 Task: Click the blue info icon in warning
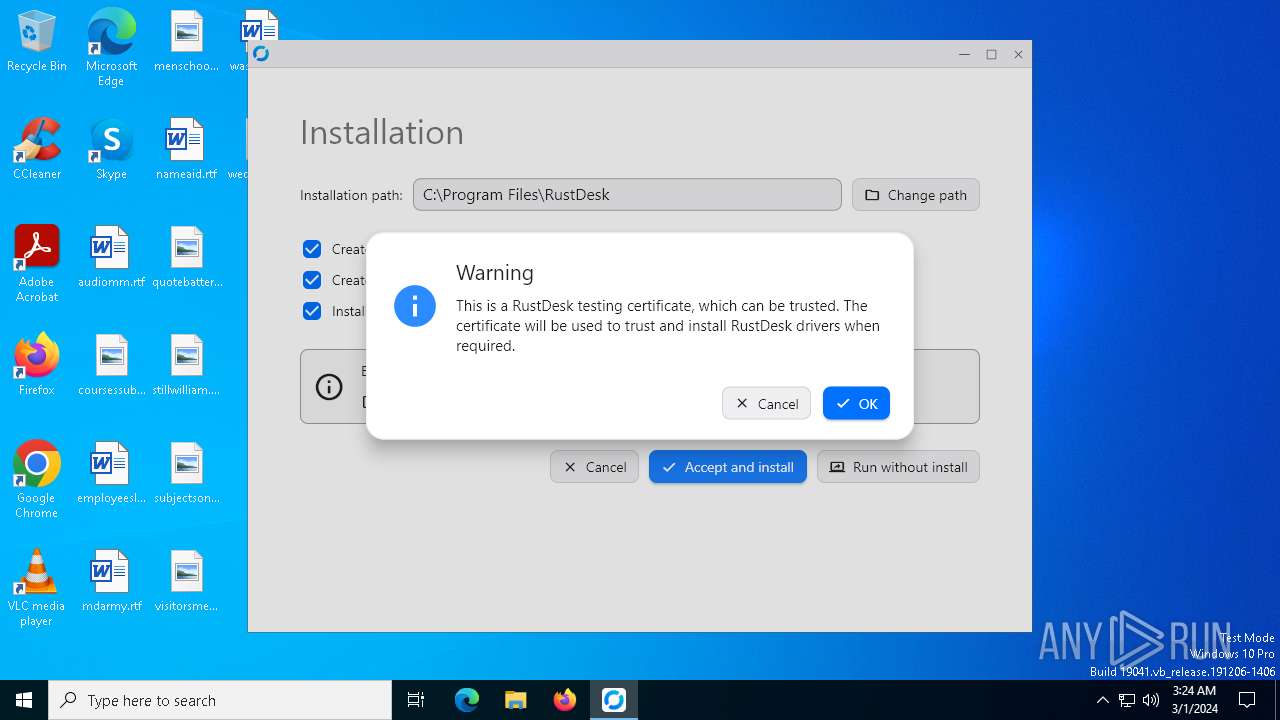[x=415, y=306]
